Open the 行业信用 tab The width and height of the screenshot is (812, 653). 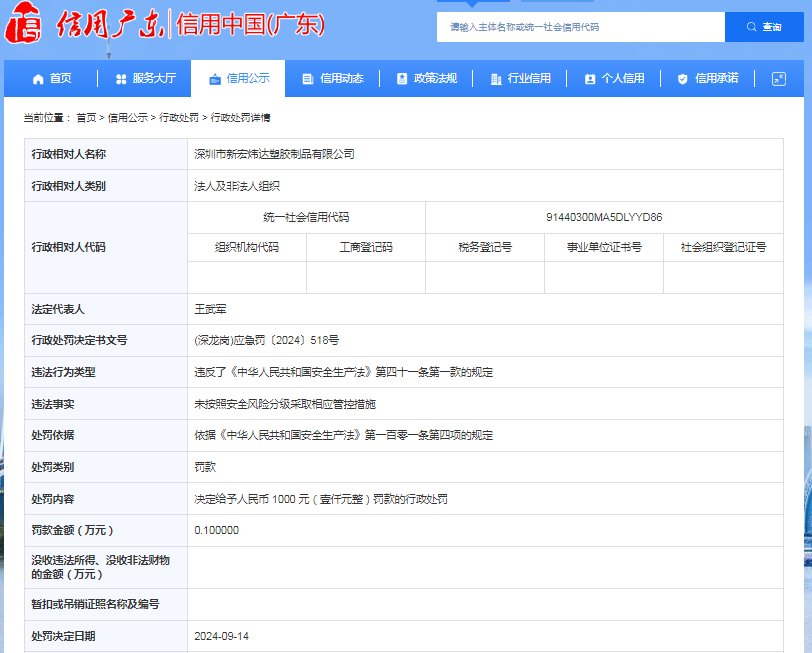click(x=520, y=78)
